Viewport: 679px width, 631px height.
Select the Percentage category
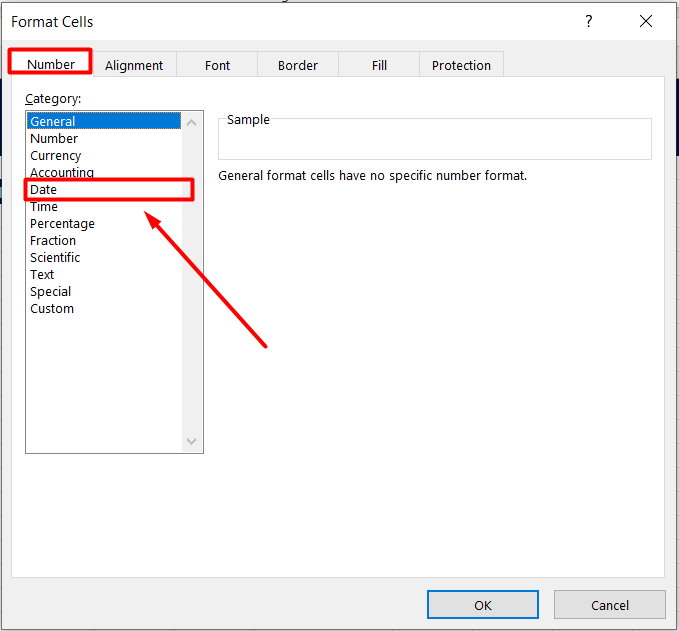pos(104,223)
